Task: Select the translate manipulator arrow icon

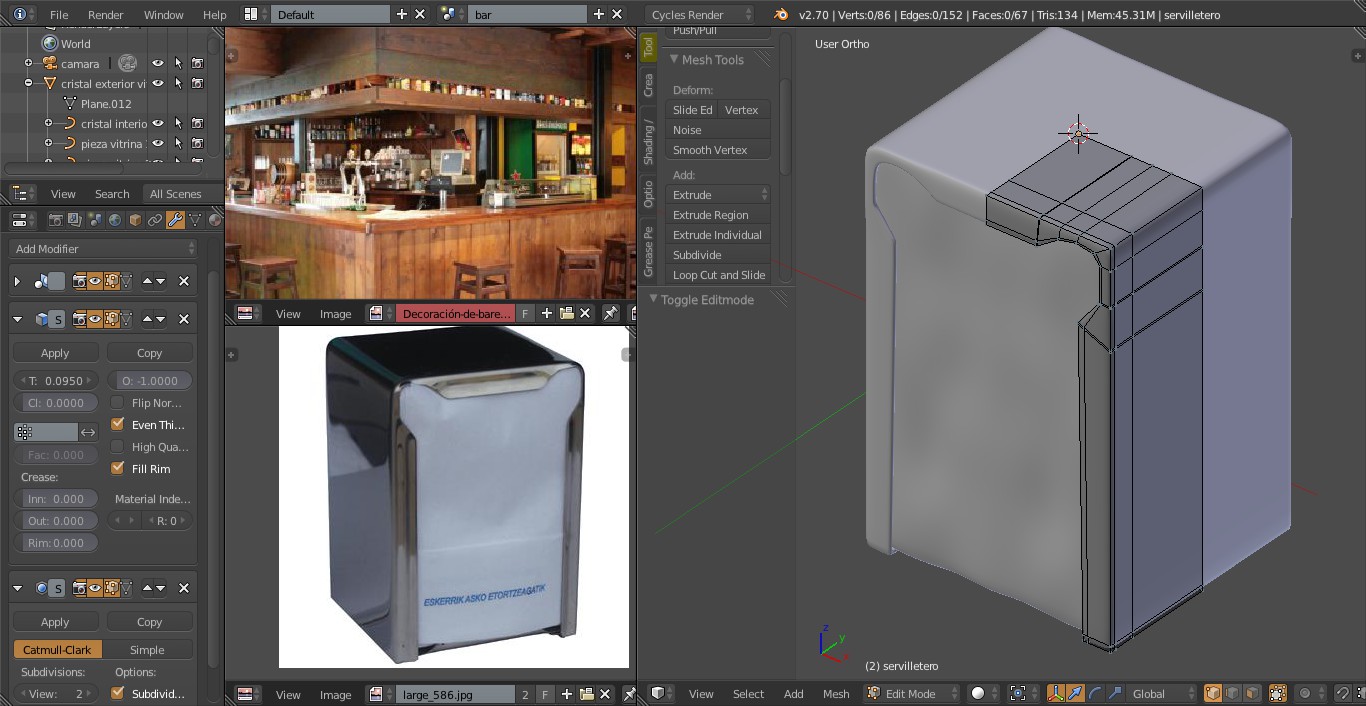Action: [1075, 693]
